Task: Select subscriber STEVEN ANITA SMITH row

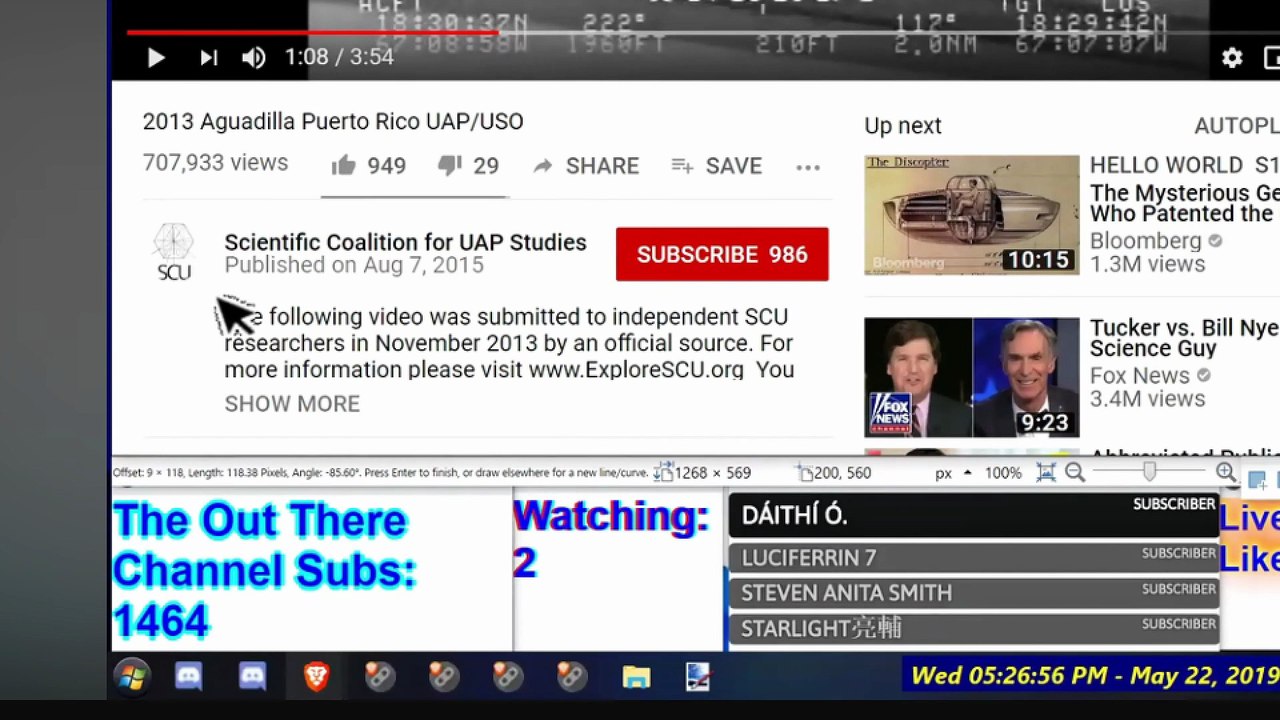Action: tap(973, 593)
